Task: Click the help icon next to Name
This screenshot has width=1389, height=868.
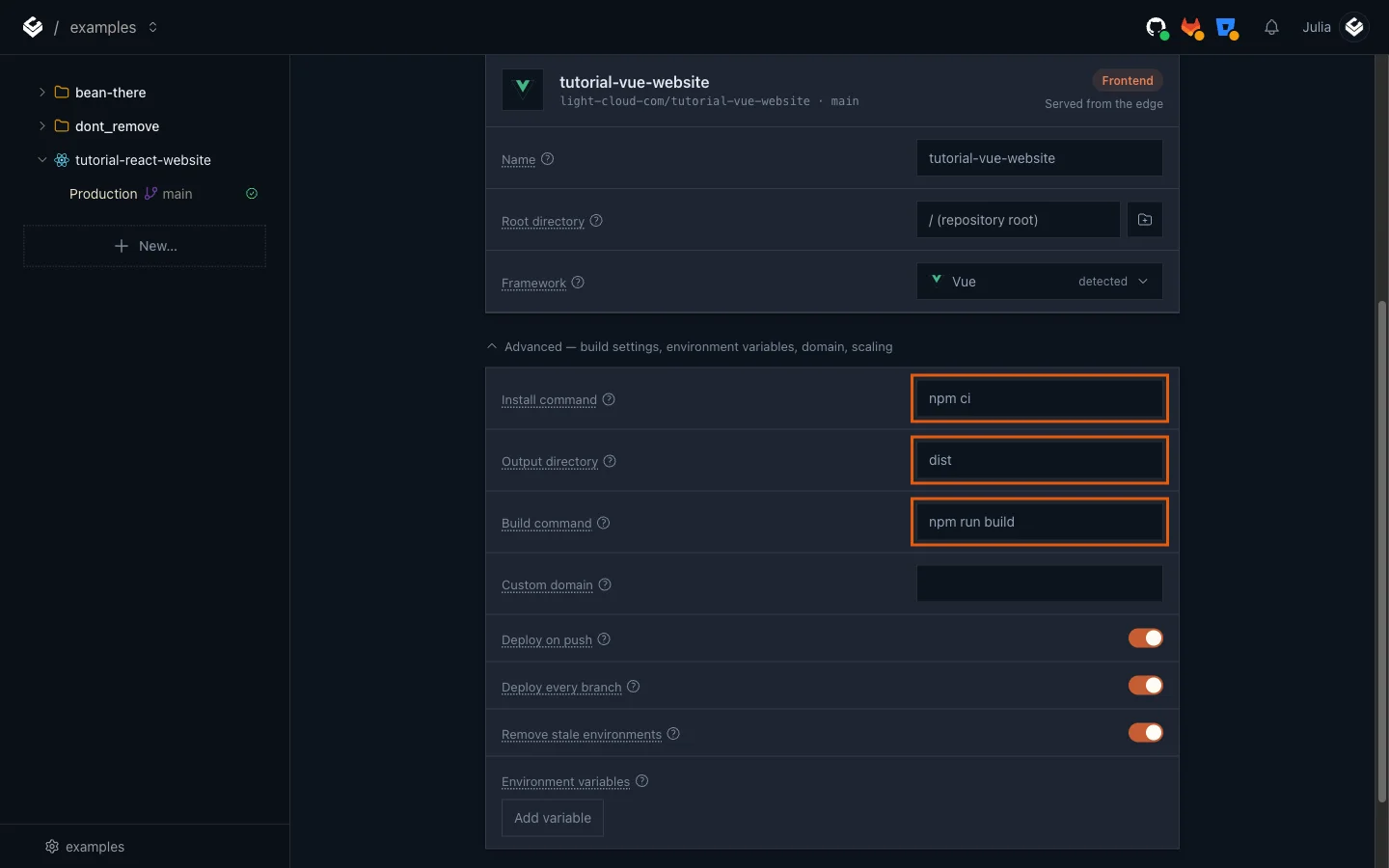Action: (547, 159)
